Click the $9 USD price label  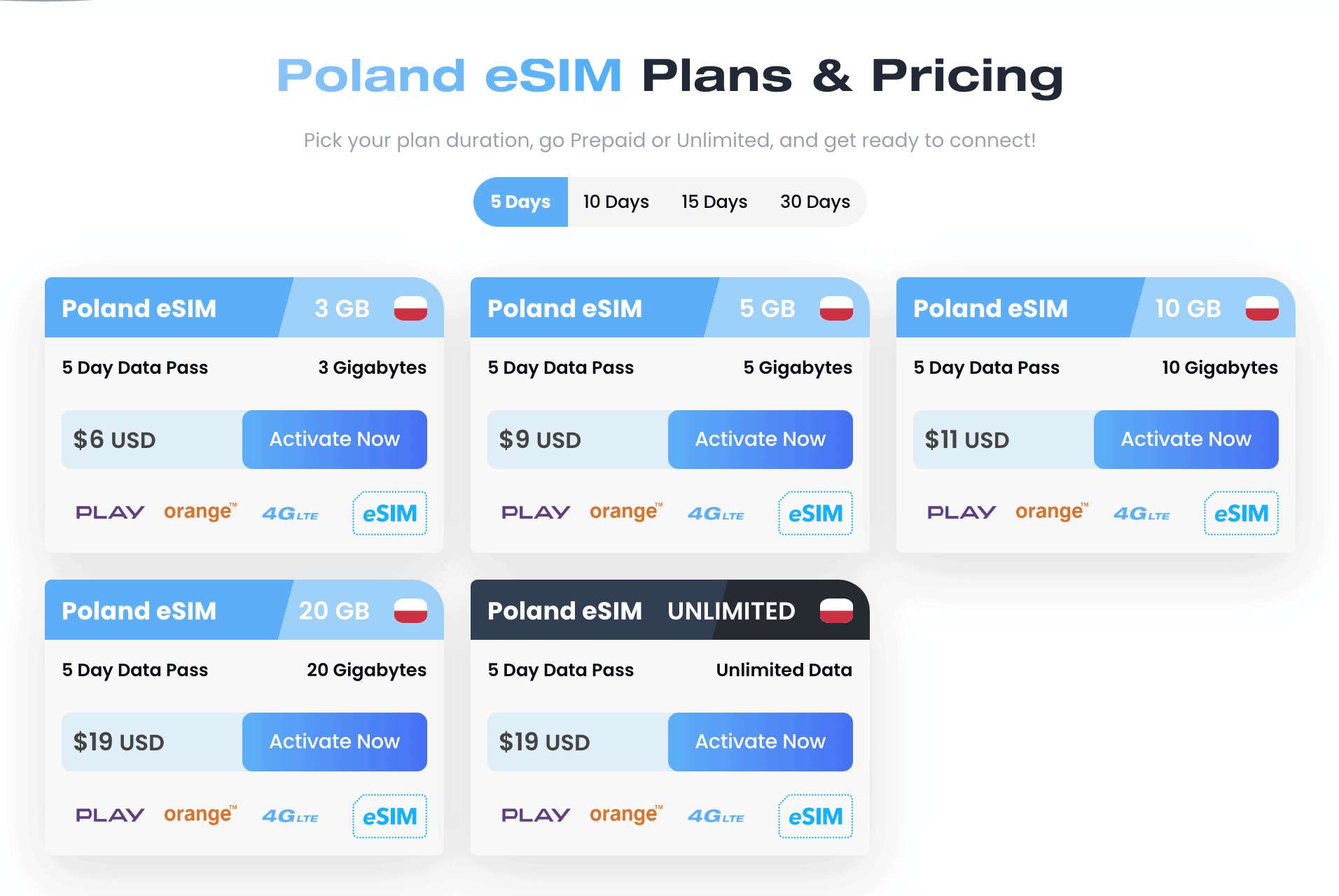point(539,439)
